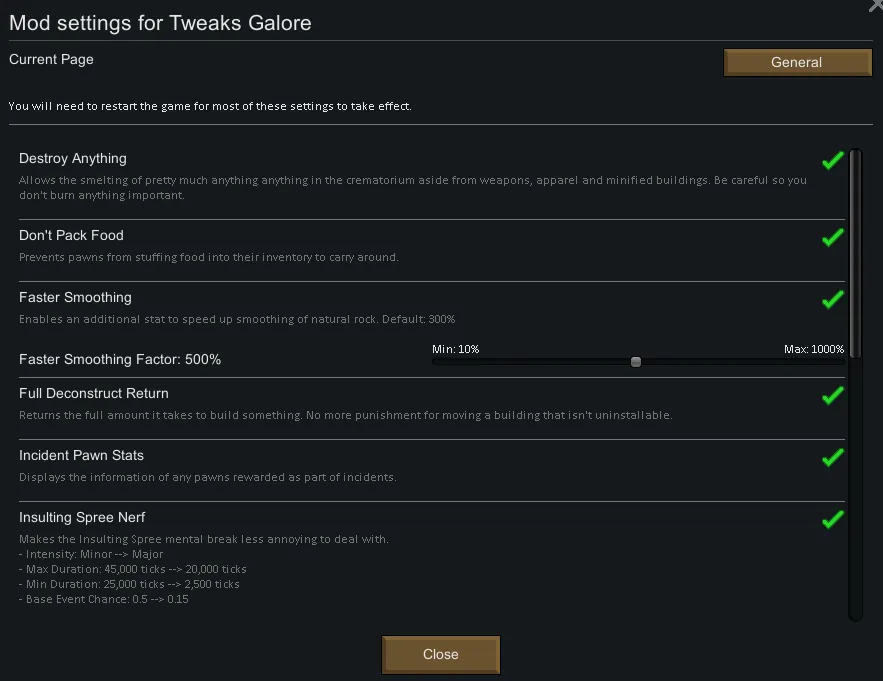Click the Faster Smoothing Factor: 500% label
This screenshot has width=883, height=681.
pos(120,359)
